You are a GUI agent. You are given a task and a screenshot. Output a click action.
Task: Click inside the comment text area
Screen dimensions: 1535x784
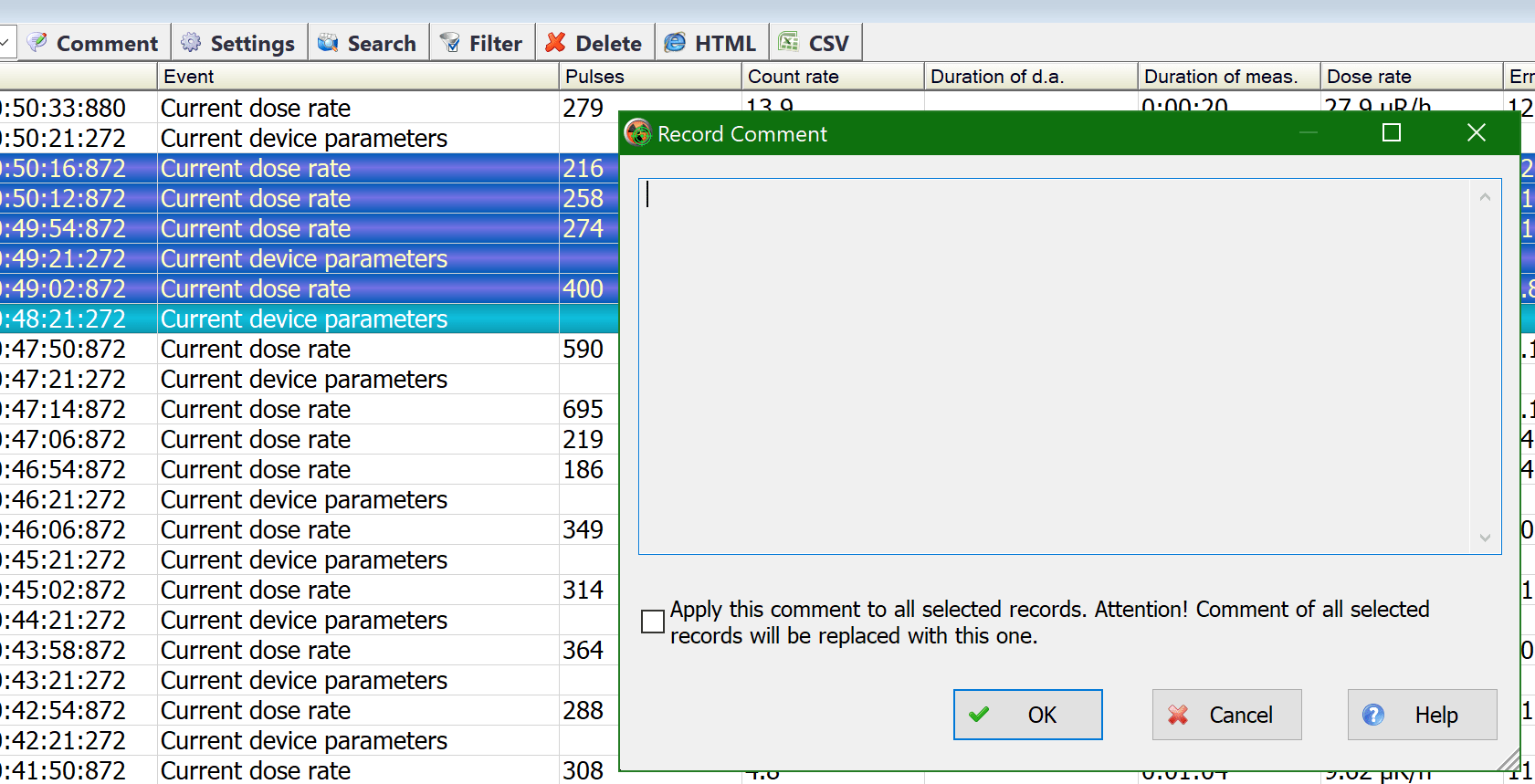(1055, 366)
